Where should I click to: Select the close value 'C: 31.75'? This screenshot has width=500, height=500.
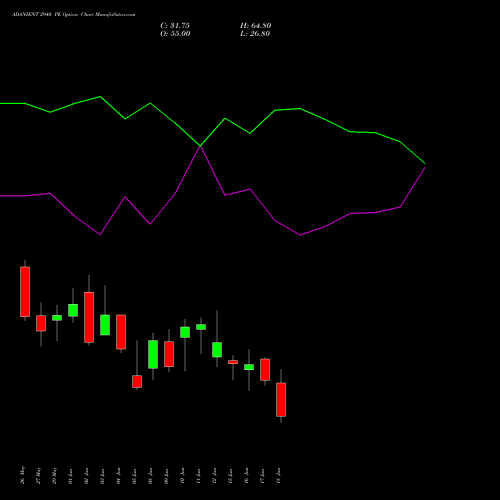(x=175, y=26)
